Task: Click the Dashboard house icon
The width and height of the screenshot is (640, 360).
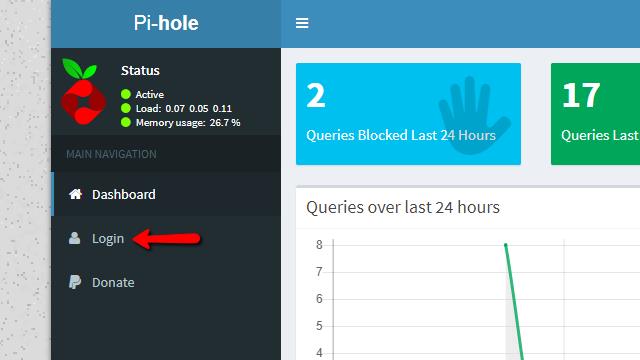Action: click(x=76, y=194)
